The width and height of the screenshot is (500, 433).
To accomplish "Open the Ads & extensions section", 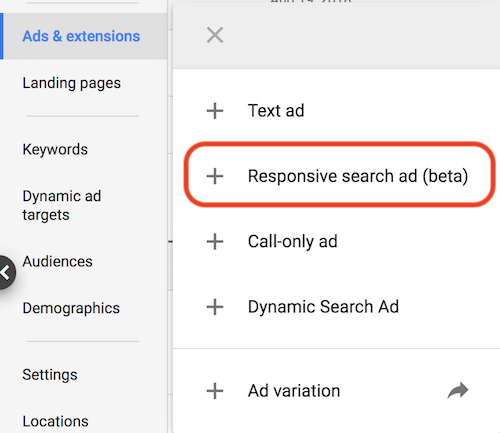I will pyautogui.click(x=83, y=36).
